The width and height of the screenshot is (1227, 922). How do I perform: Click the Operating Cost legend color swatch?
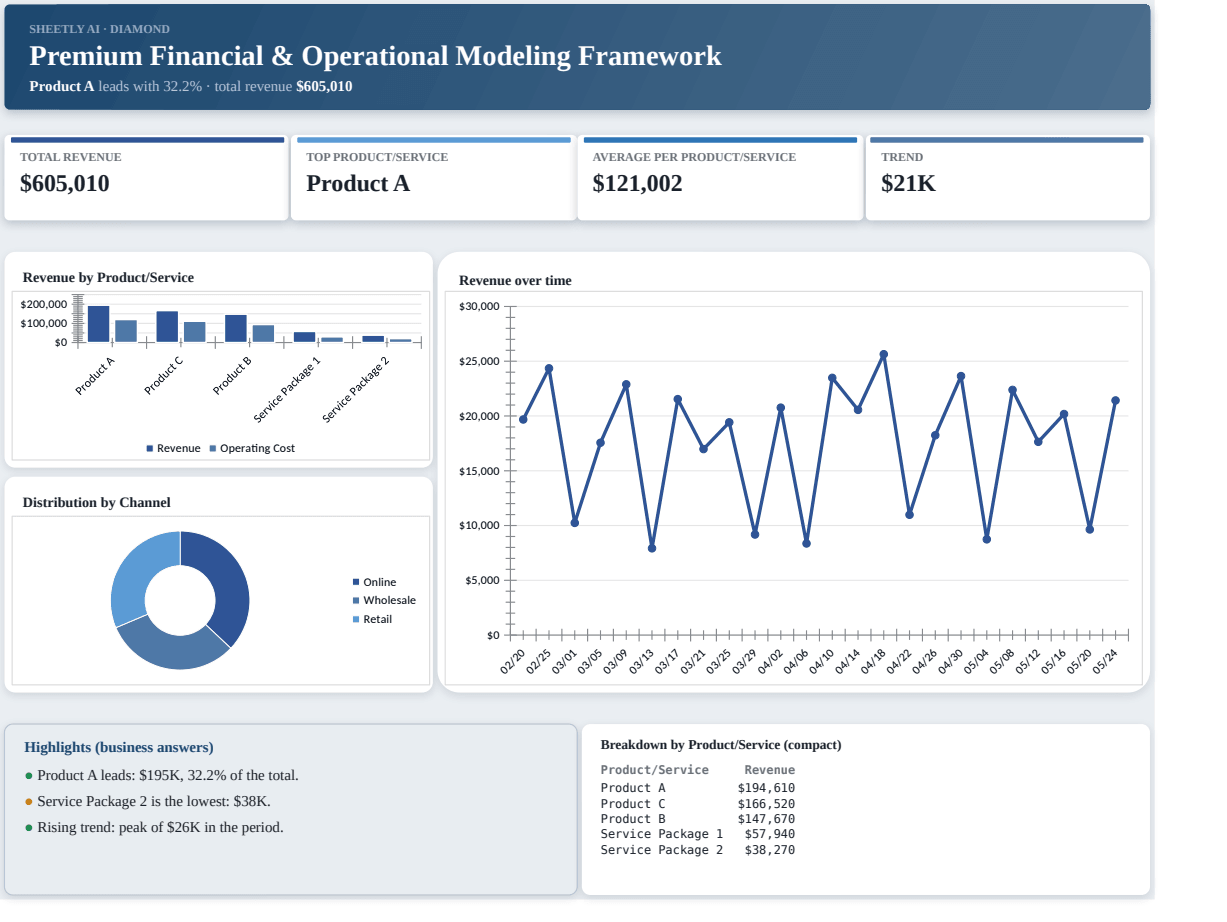tap(212, 448)
